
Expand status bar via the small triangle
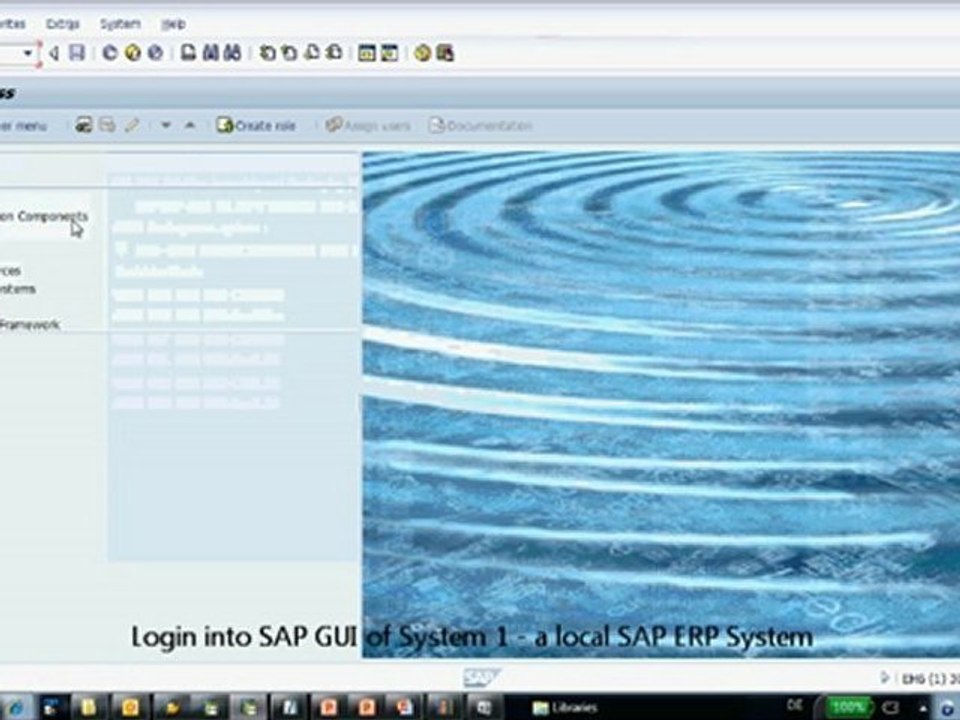tap(884, 677)
